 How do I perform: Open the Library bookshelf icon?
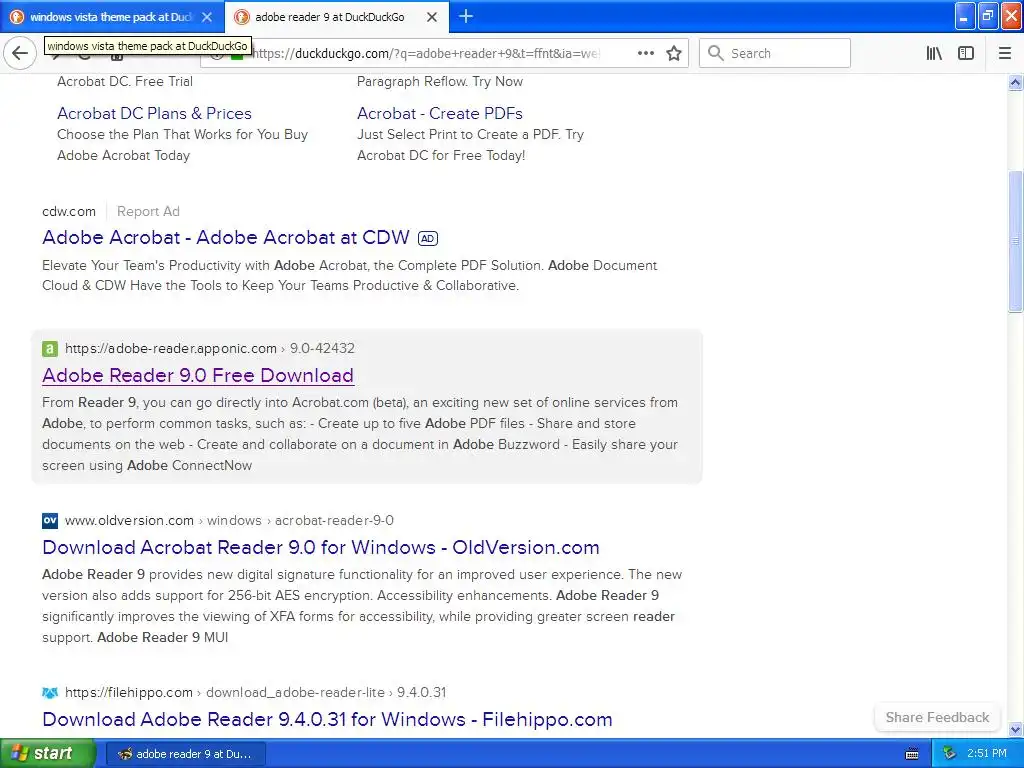coord(934,53)
